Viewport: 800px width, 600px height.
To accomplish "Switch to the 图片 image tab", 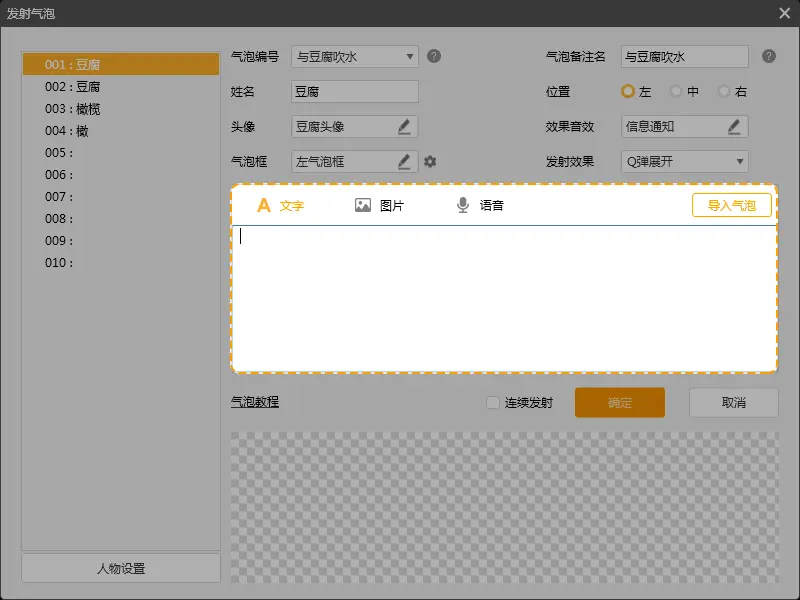I will click(379, 206).
